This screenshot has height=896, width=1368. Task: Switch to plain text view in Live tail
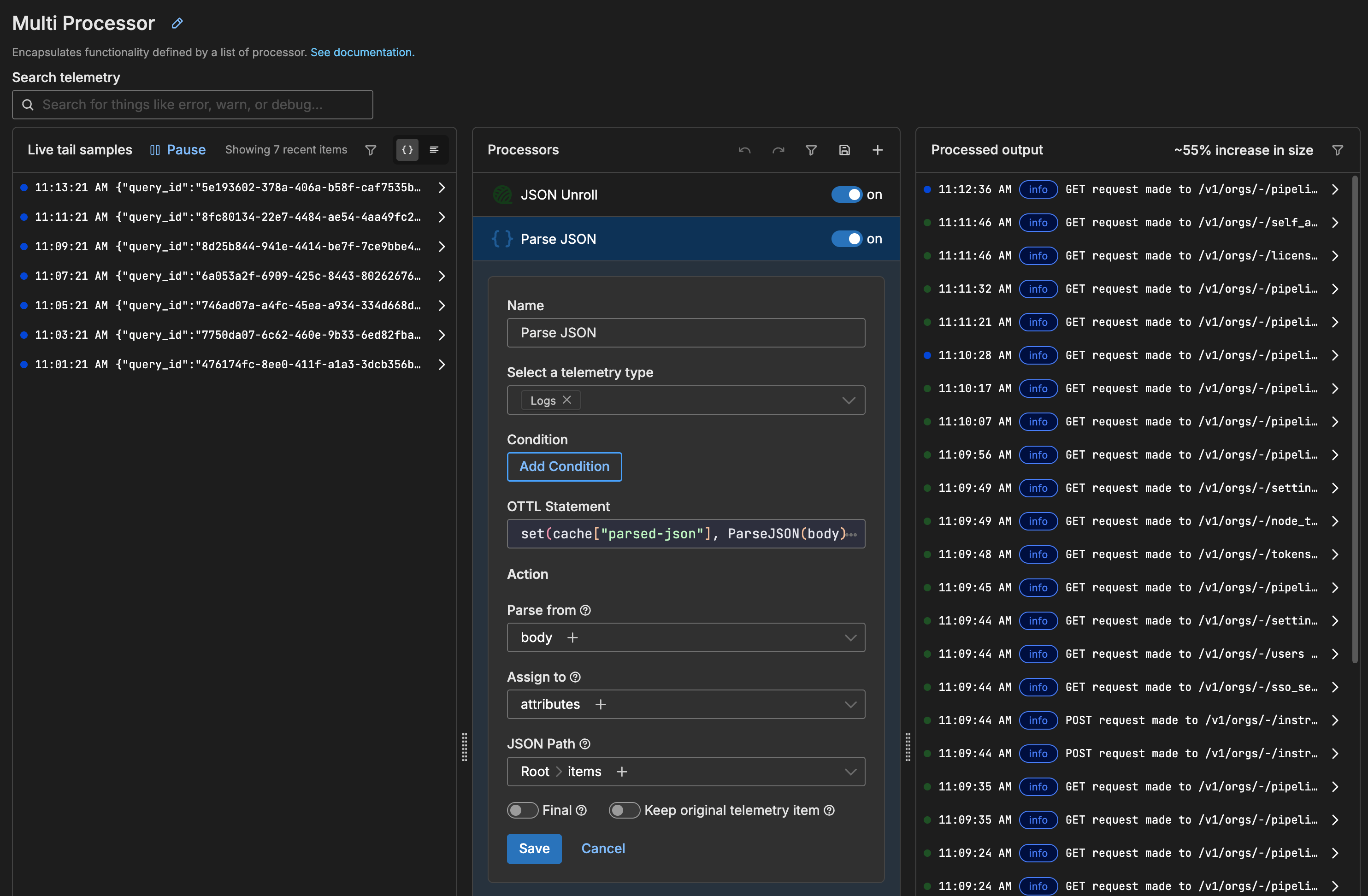pyautogui.click(x=435, y=149)
